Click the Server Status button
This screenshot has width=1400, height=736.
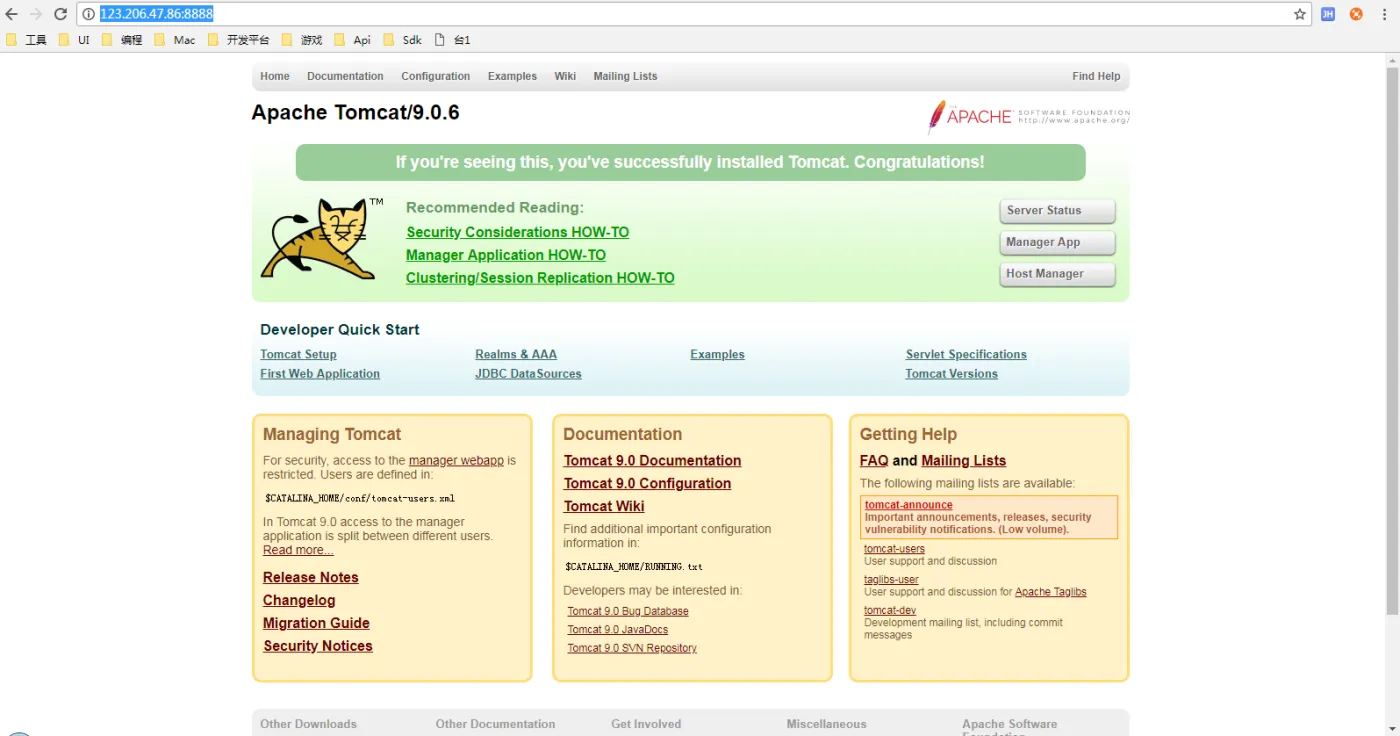[x=1057, y=211]
